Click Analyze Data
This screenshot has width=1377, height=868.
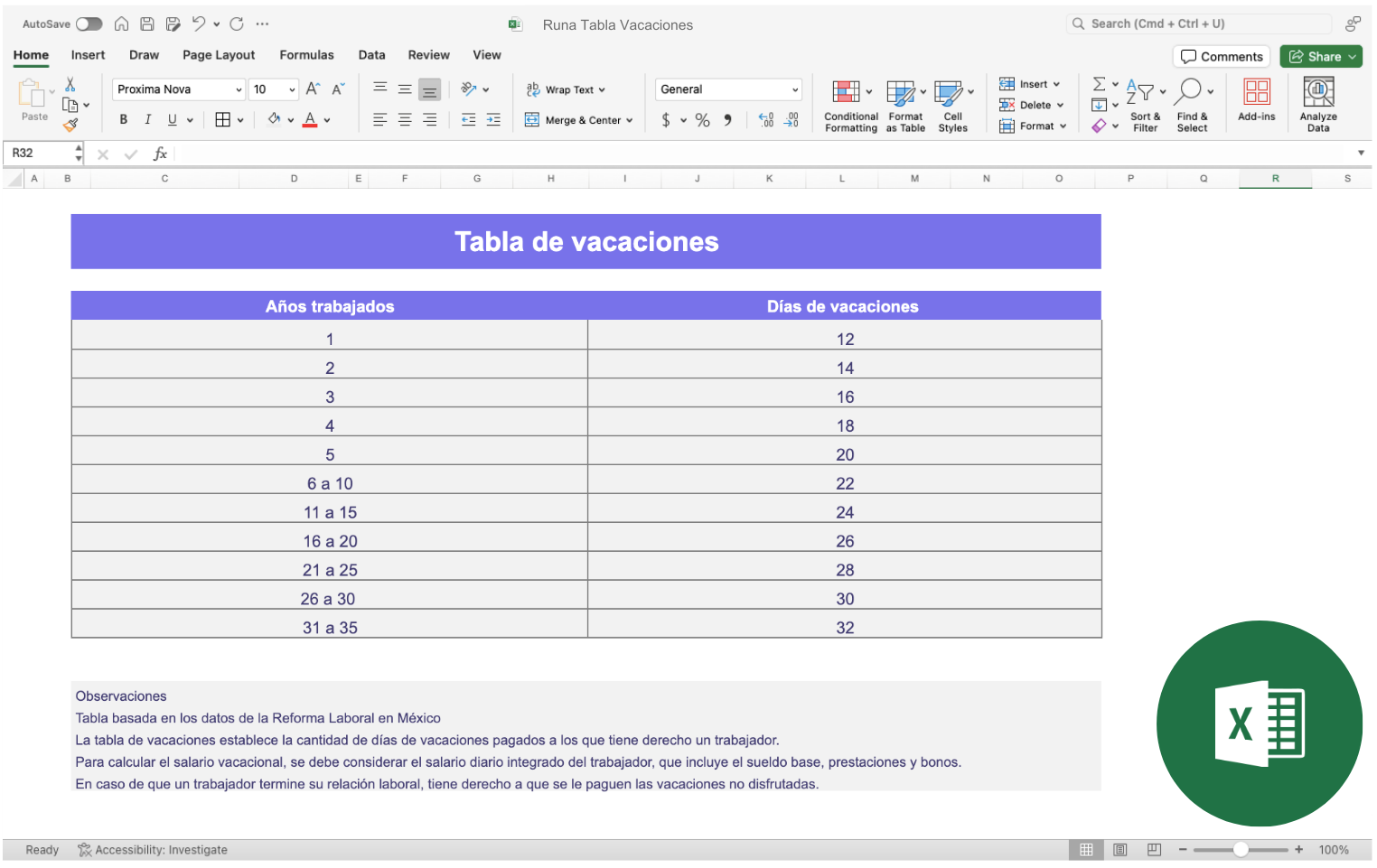pos(1318,104)
